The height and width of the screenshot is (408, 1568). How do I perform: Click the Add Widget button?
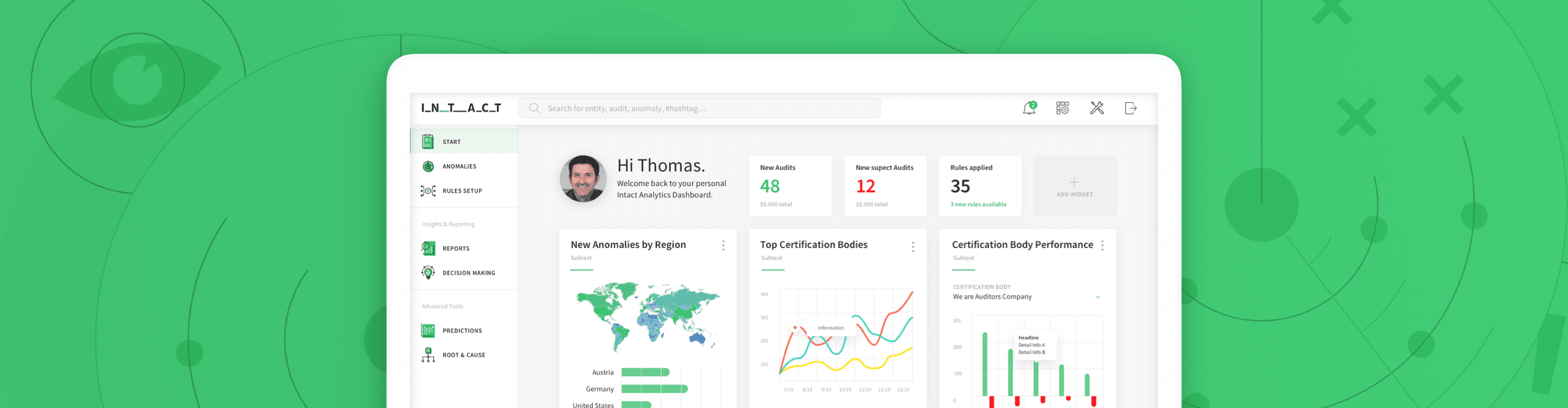tap(1074, 187)
